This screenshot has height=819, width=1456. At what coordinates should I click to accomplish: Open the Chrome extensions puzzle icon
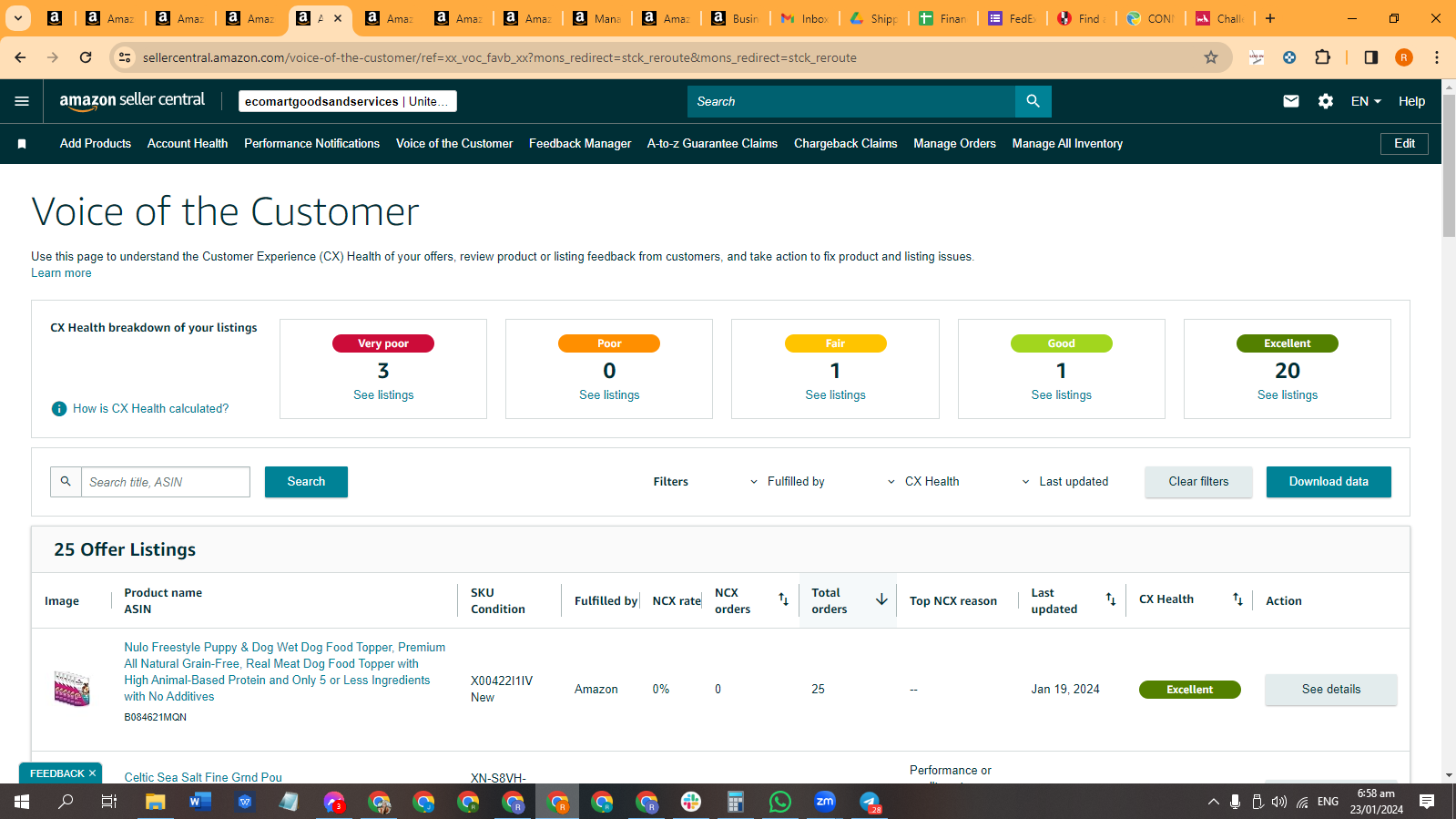[x=1323, y=57]
